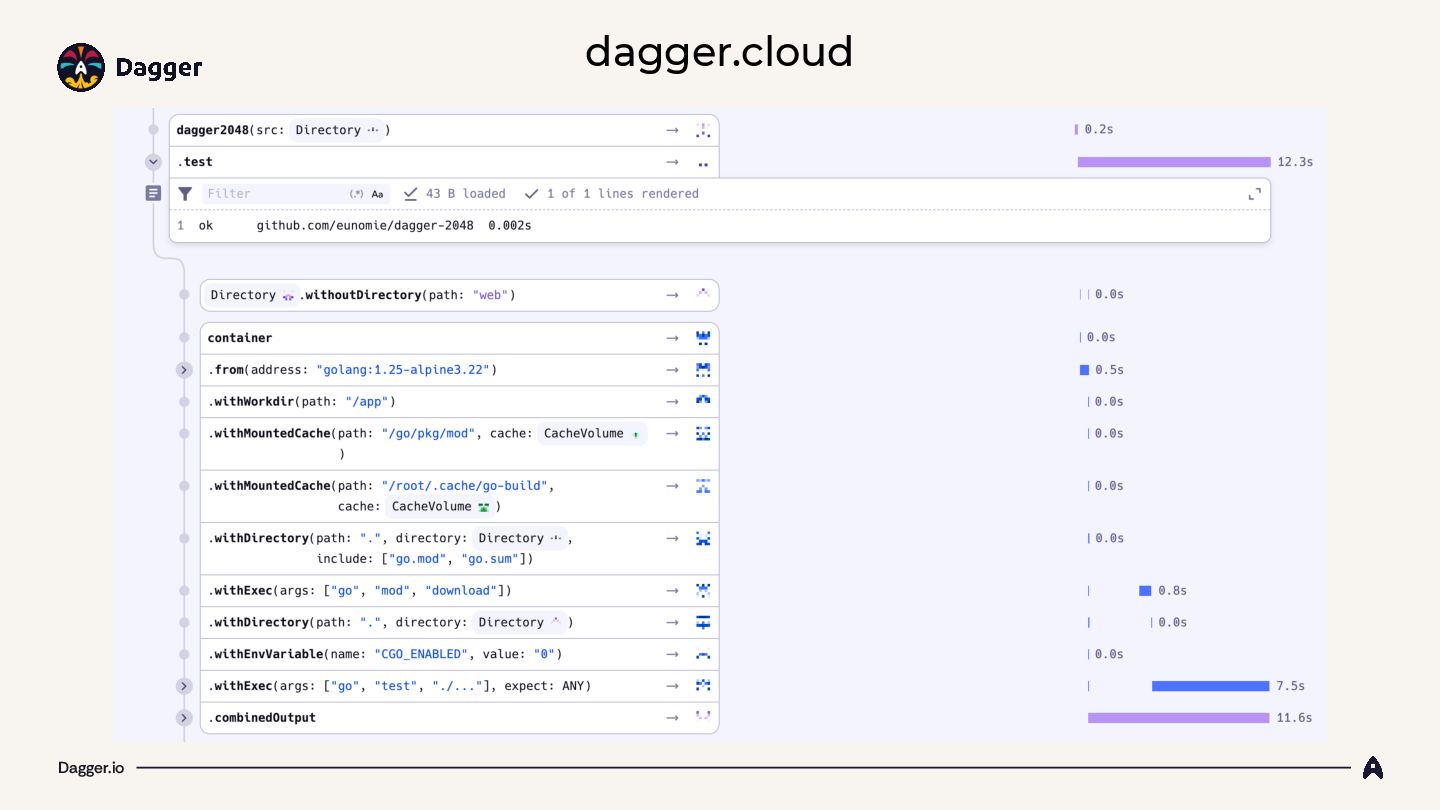Open CacheVolume chip for /go/pkg/mod

pyautogui.click(x=593, y=434)
